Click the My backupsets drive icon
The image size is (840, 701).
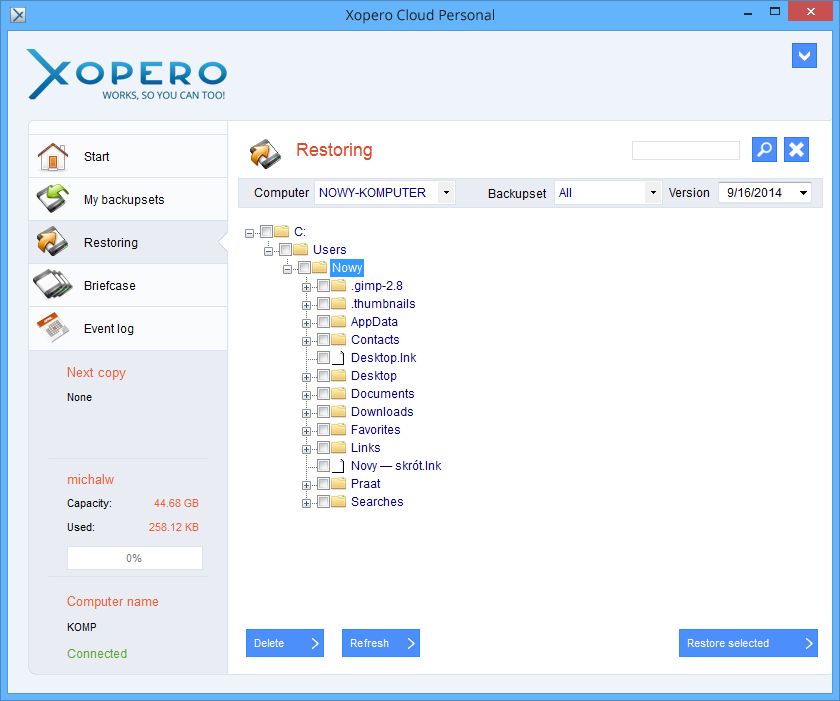[x=52, y=199]
